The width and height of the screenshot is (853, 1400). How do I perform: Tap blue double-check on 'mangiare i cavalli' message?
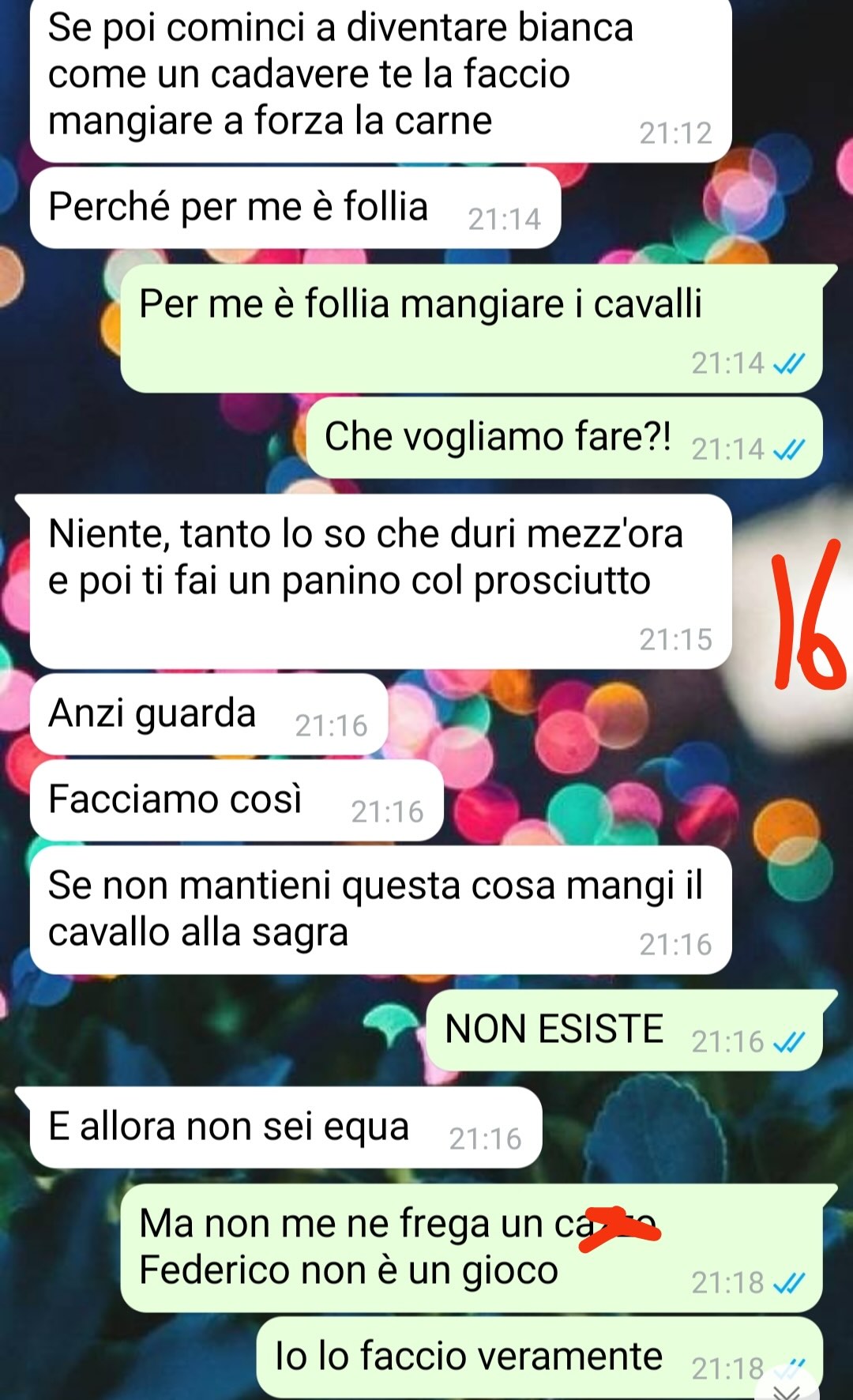coord(788,363)
